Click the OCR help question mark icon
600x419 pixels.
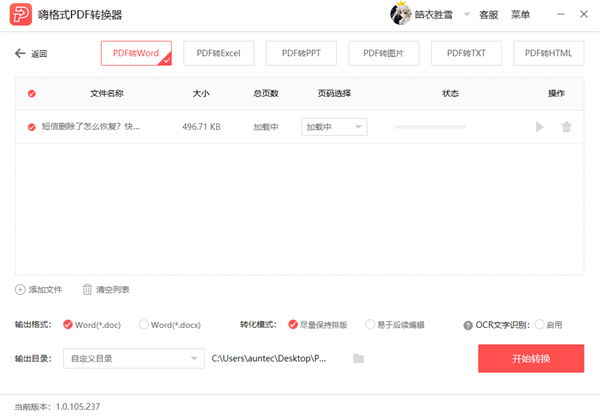tap(467, 325)
